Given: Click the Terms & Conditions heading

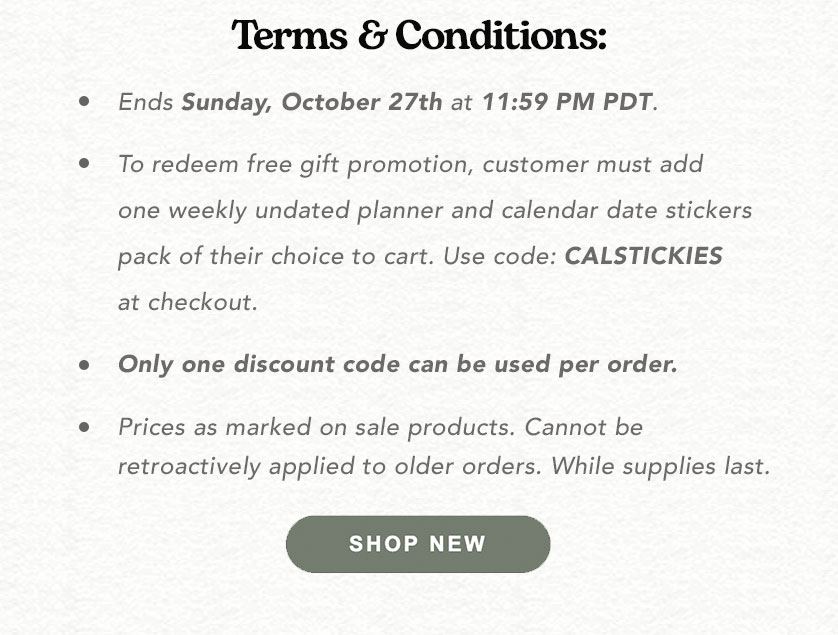Looking at the screenshot, I should coord(419,35).
